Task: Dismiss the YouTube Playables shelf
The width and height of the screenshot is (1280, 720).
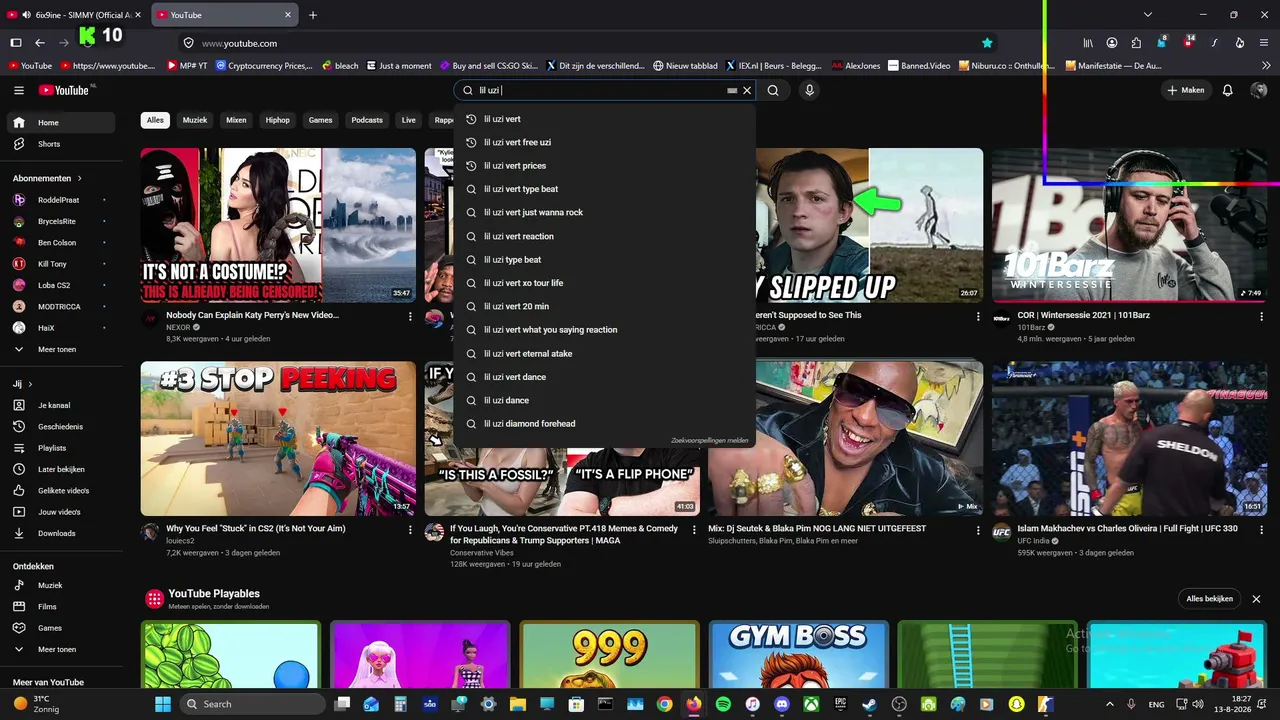Action: click(1256, 599)
